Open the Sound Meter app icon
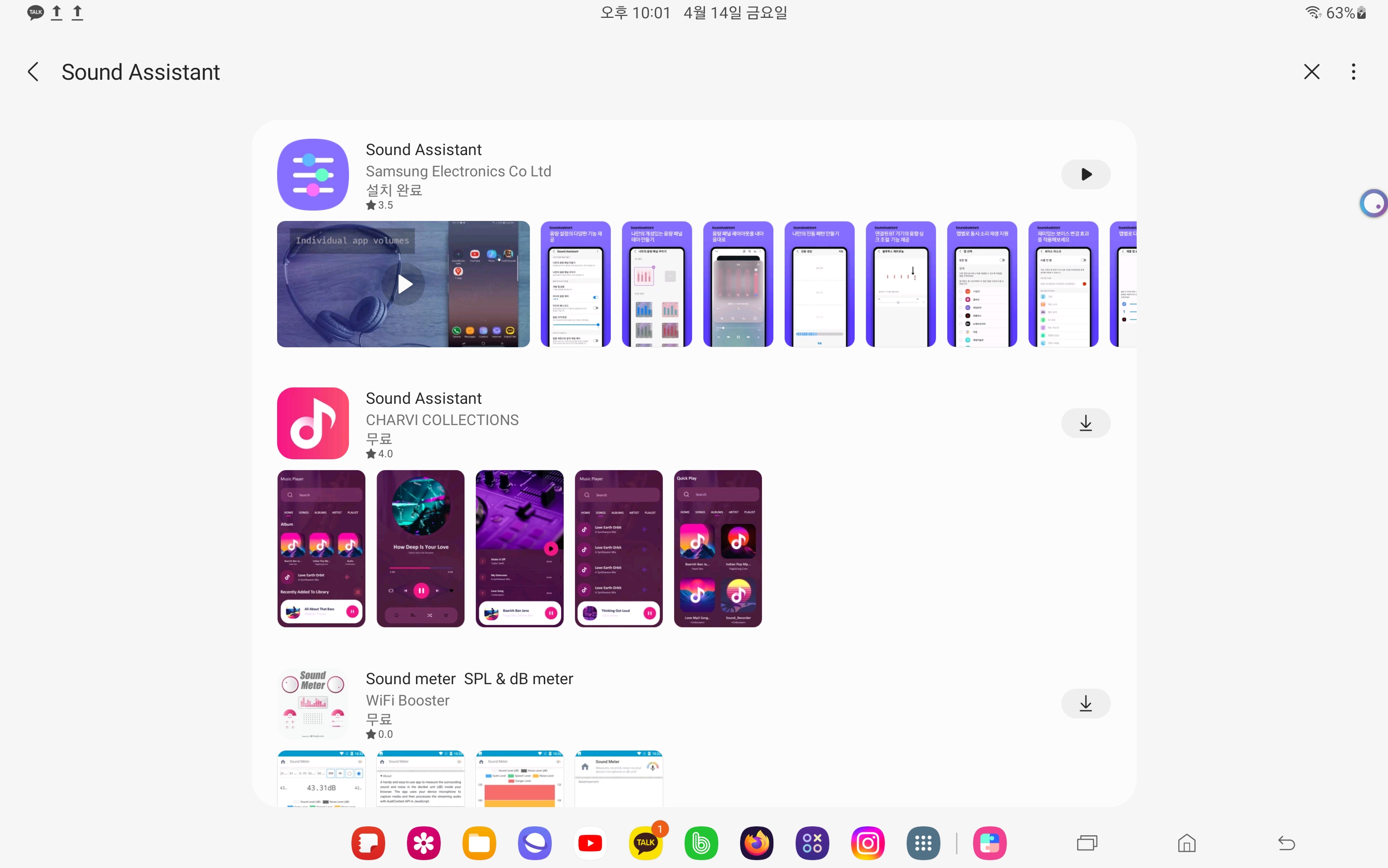Viewport: 1388px width, 868px height. [x=313, y=703]
